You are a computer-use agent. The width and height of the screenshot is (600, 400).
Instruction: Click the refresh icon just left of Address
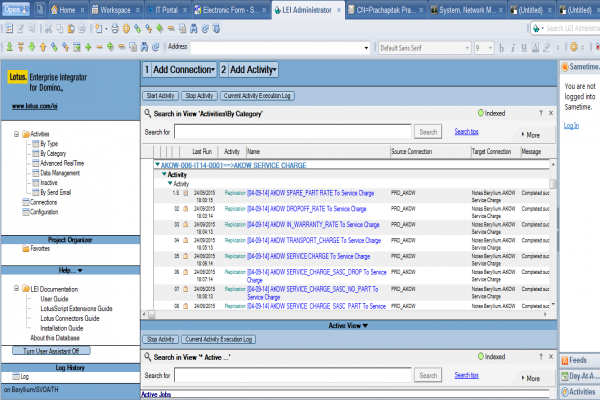pos(155,47)
